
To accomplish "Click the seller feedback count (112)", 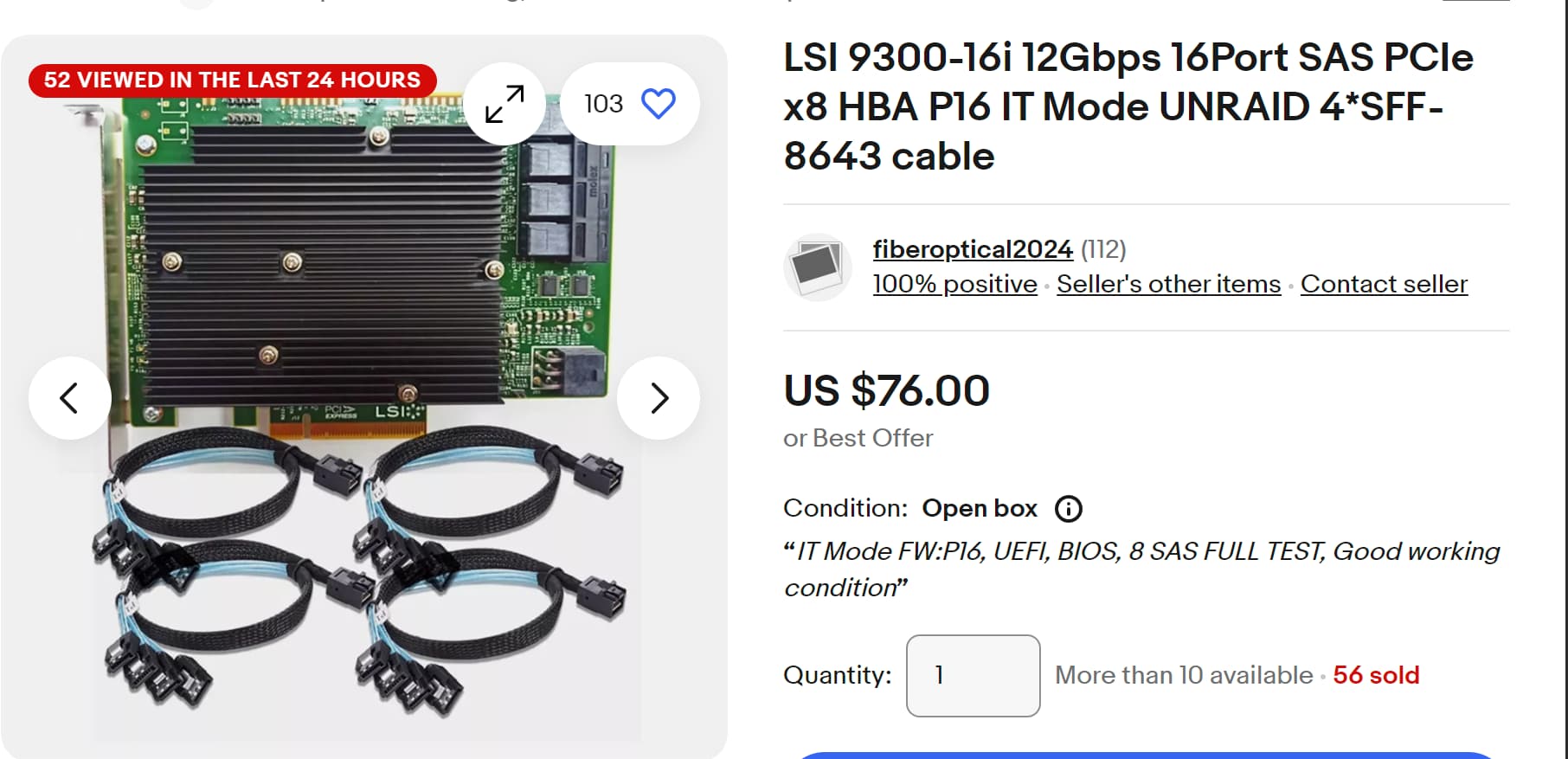I will click(x=1103, y=249).
